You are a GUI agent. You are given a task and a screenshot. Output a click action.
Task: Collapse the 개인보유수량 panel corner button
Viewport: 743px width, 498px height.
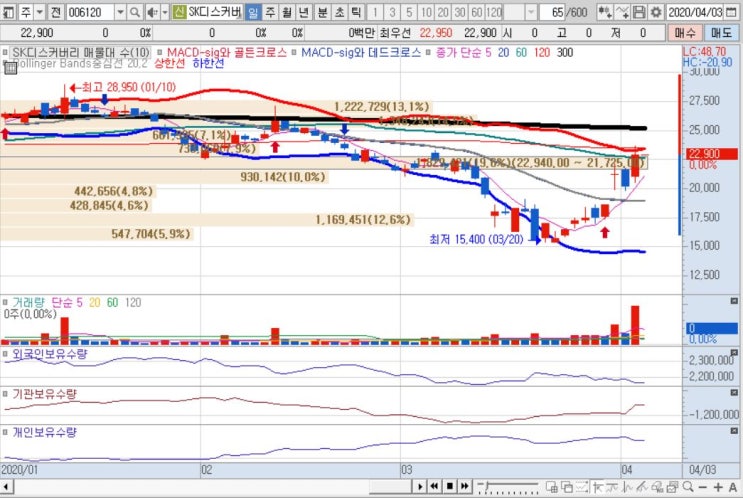tap(734, 431)
